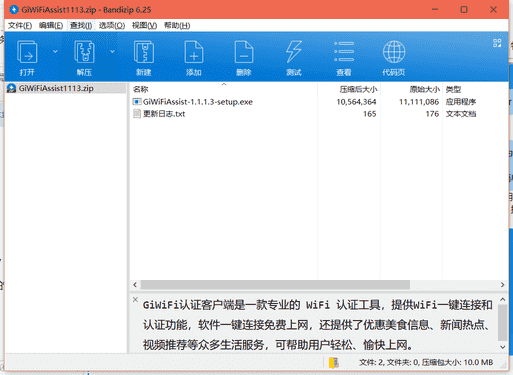Image resolution: width=513 pixels, height=375 pixels.
Task: Select the GiWiFiAssist-1.1.1.3-setup.exe file
Action: (198, 102)
